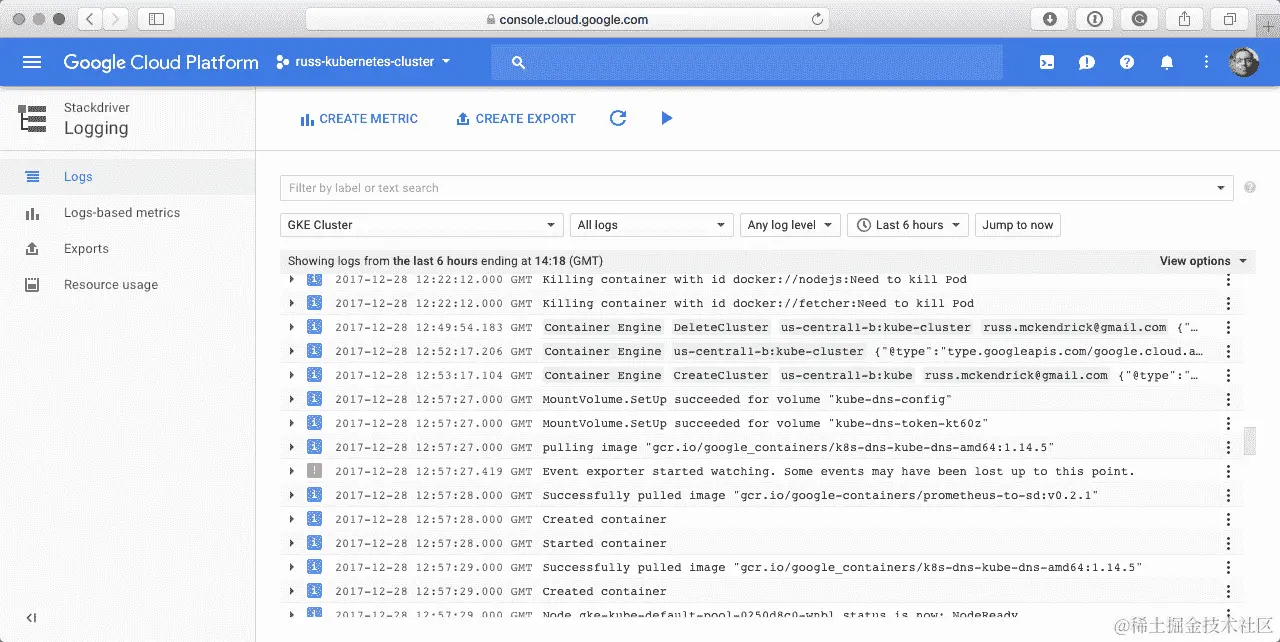The width and height of the screenshot is (1280, 642).
Task: Expand the Started container log entry
Action: click(x=292, y=543)
